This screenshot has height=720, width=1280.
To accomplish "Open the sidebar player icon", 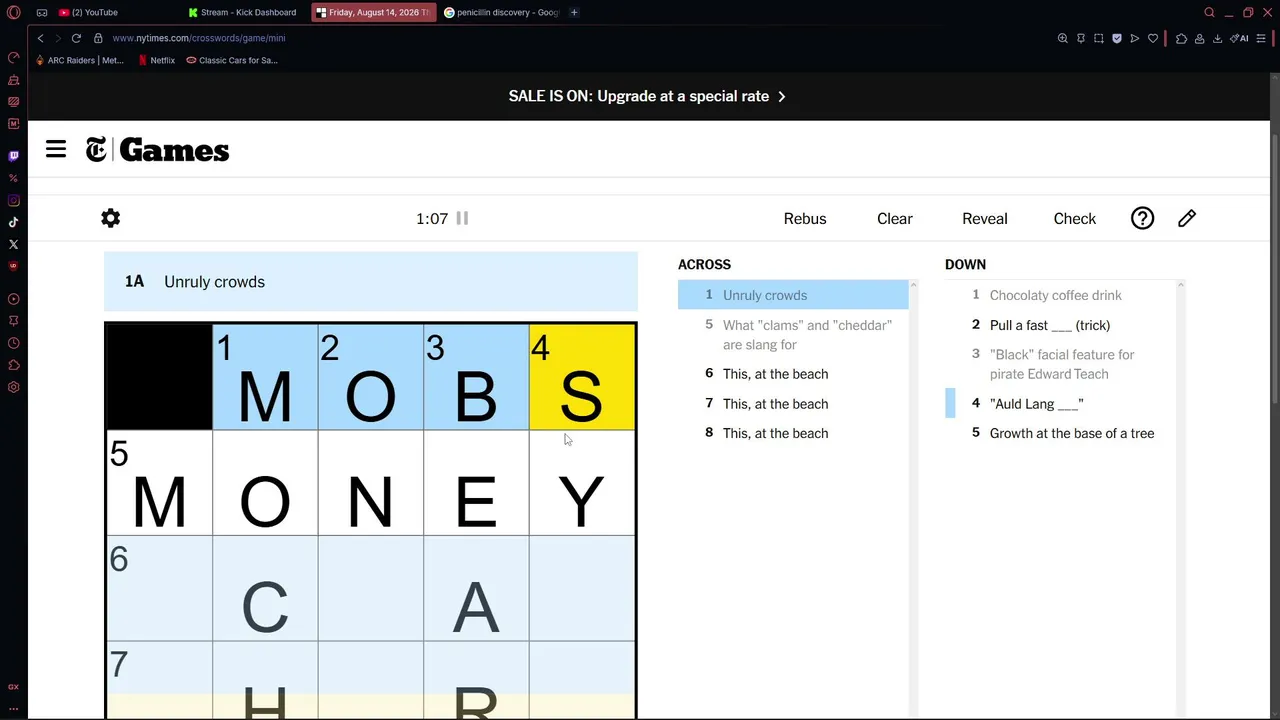I will (13, 299).
